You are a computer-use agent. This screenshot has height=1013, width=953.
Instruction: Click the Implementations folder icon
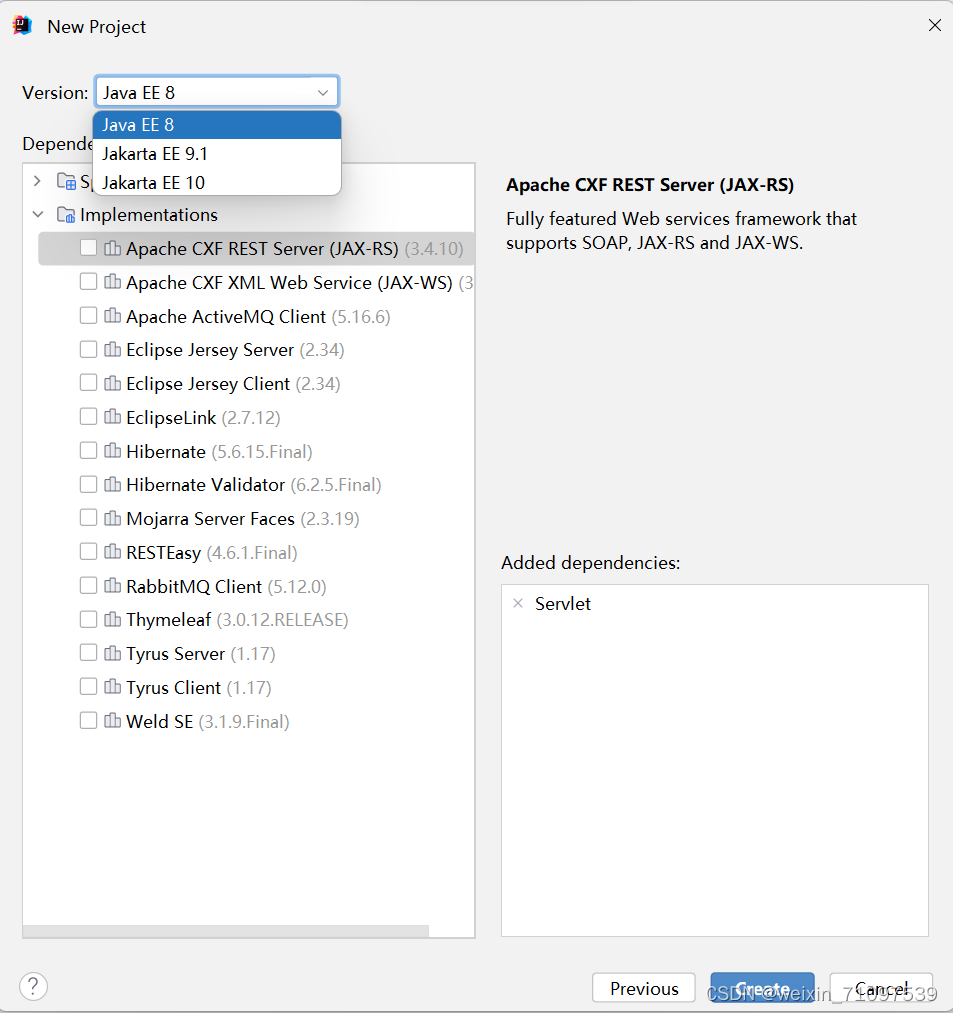(x=66, y=214)
